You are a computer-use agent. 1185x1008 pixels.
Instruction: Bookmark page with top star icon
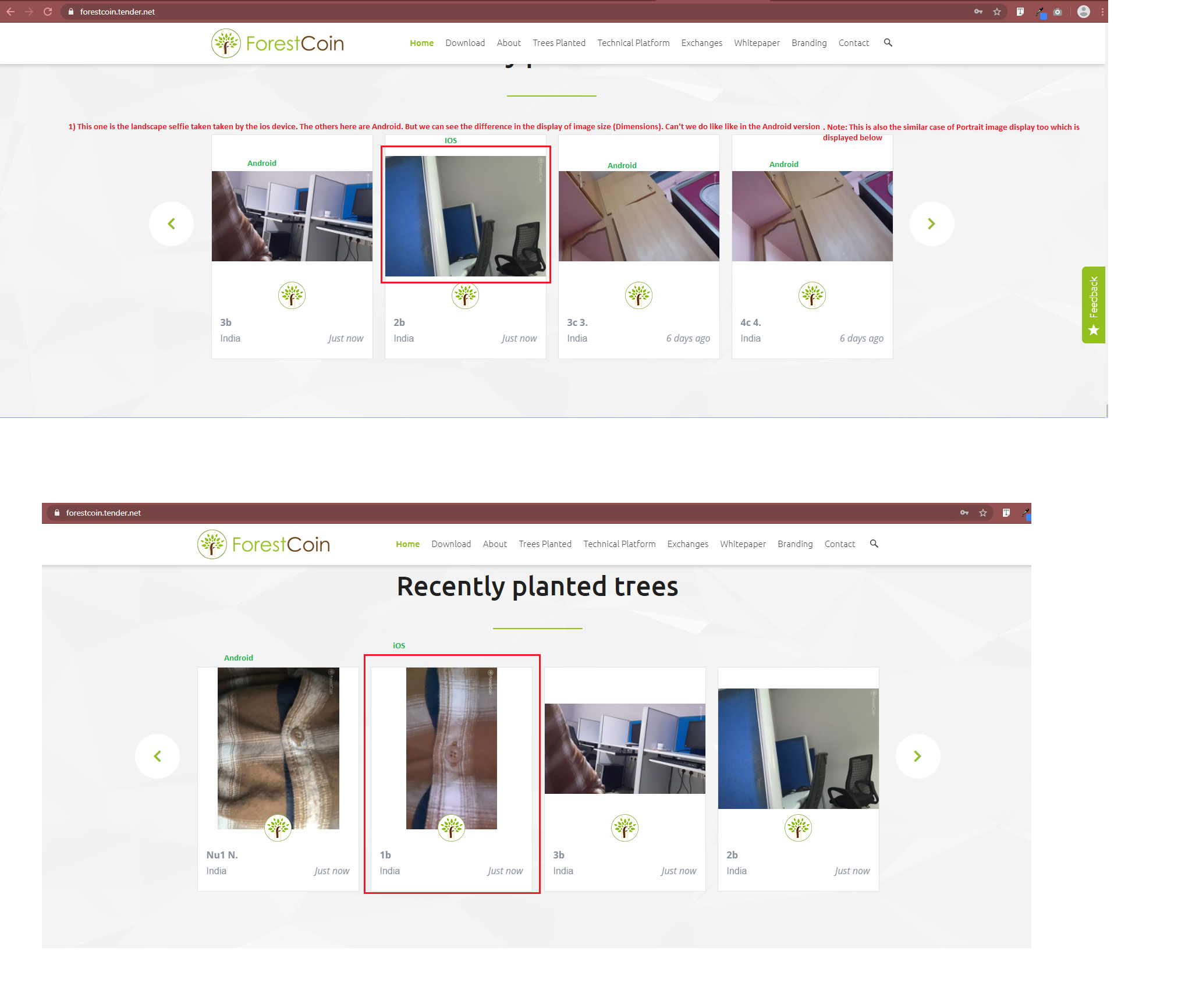pos(997,12)
